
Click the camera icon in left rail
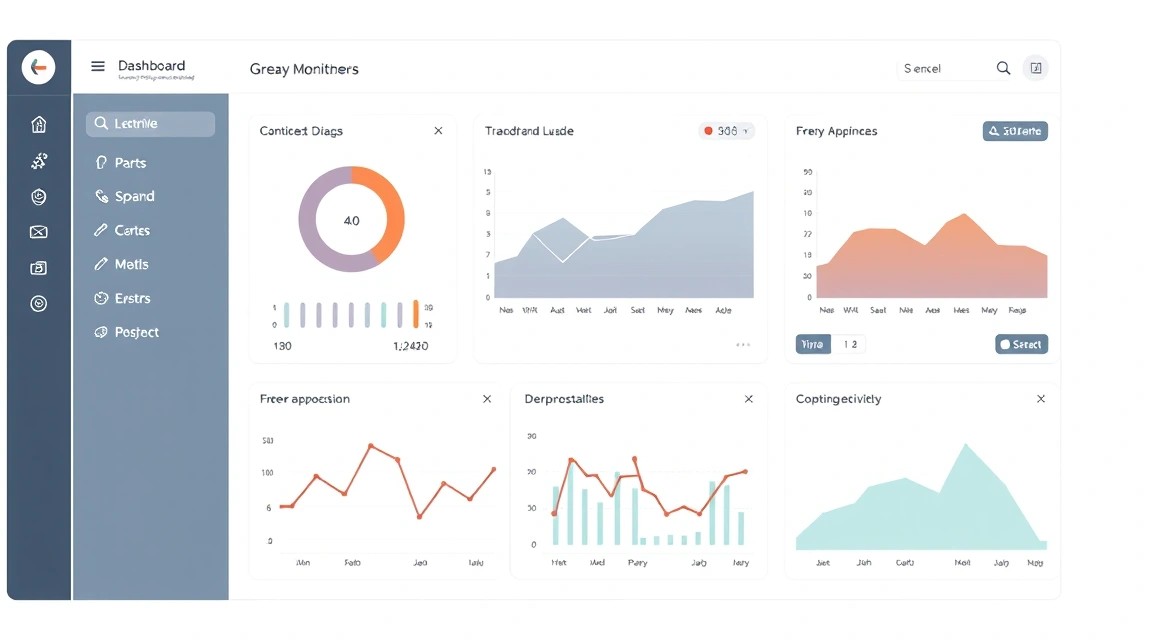(39, 268)
